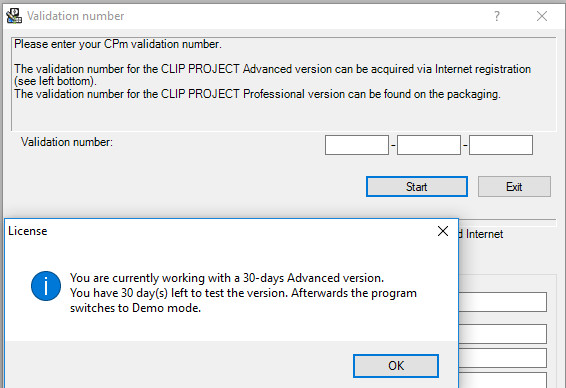Viewport: 566px width, 388px height.
Task: Focus the first validation number segment field
Action: click(x=357, y=145)
